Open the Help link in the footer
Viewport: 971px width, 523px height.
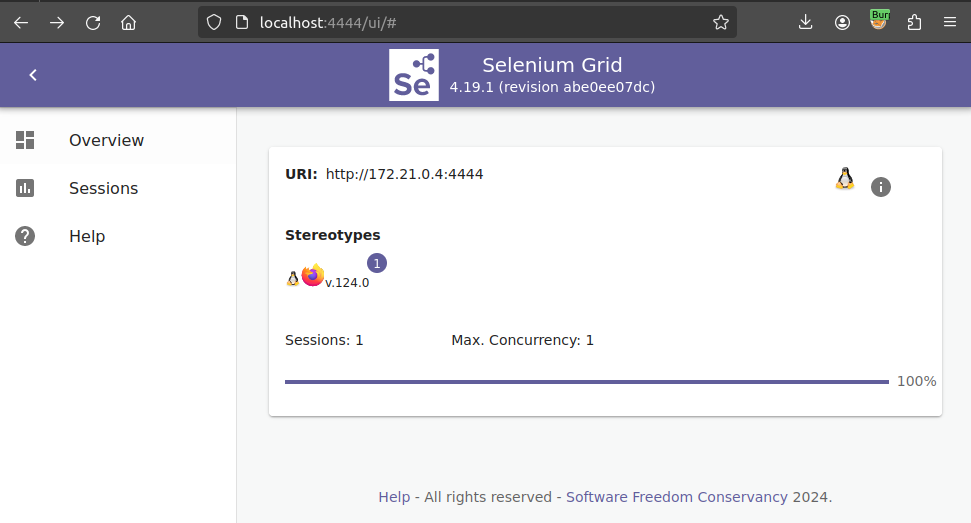coord(394,497)
